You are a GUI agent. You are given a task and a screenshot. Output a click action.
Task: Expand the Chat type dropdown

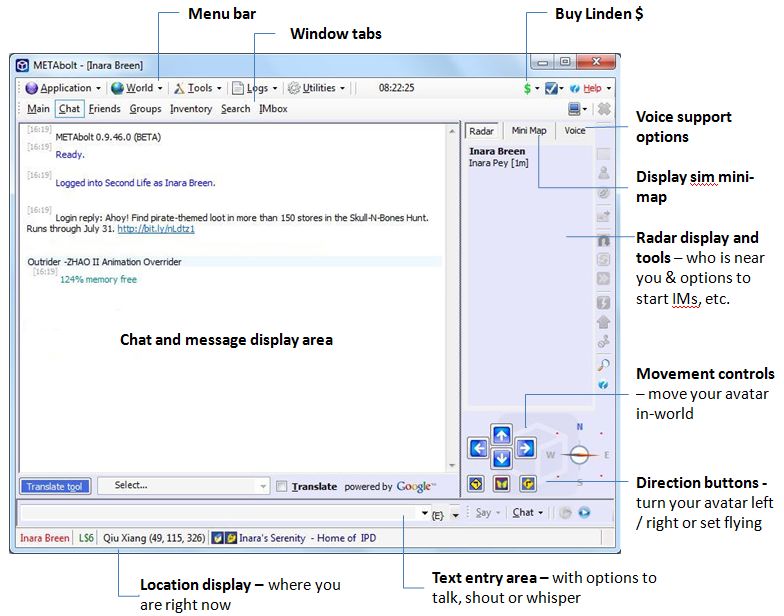(527, 513)
